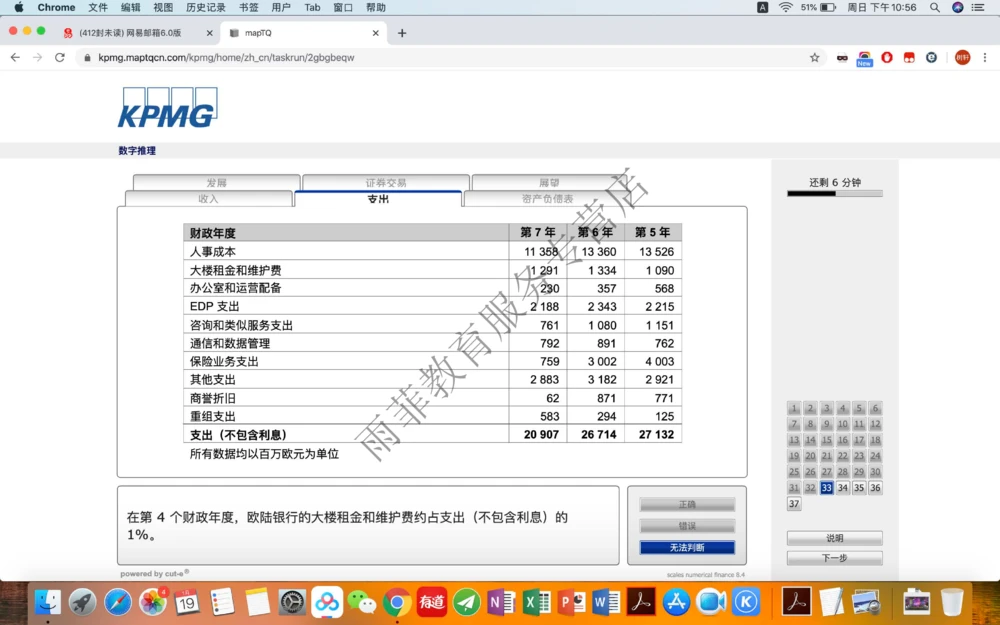Viewport: 1000px width, 625px height.
Task: Open Telegram from the Dock
Action: point(466,602)
